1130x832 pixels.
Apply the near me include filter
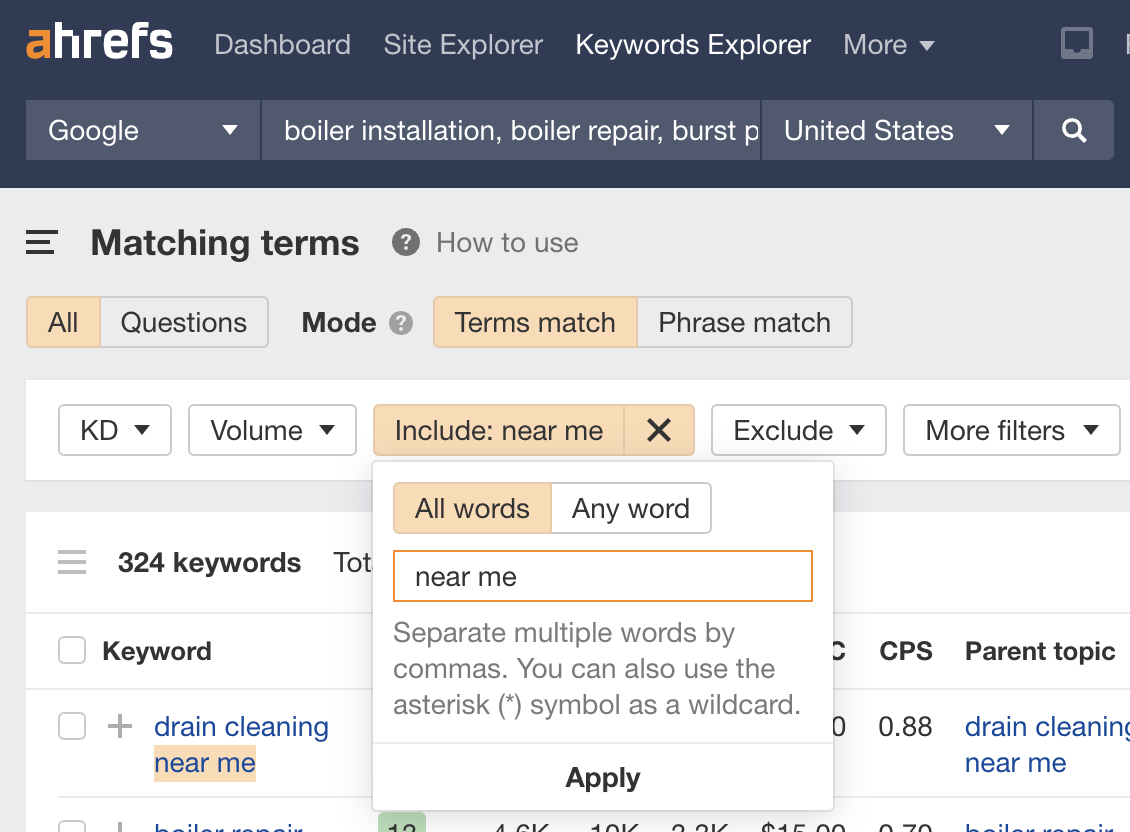tap(602, 777)
